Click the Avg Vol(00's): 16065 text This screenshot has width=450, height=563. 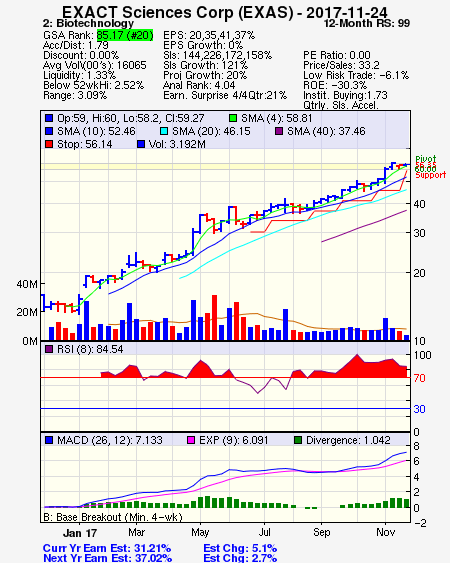click(x=95, y=65)
